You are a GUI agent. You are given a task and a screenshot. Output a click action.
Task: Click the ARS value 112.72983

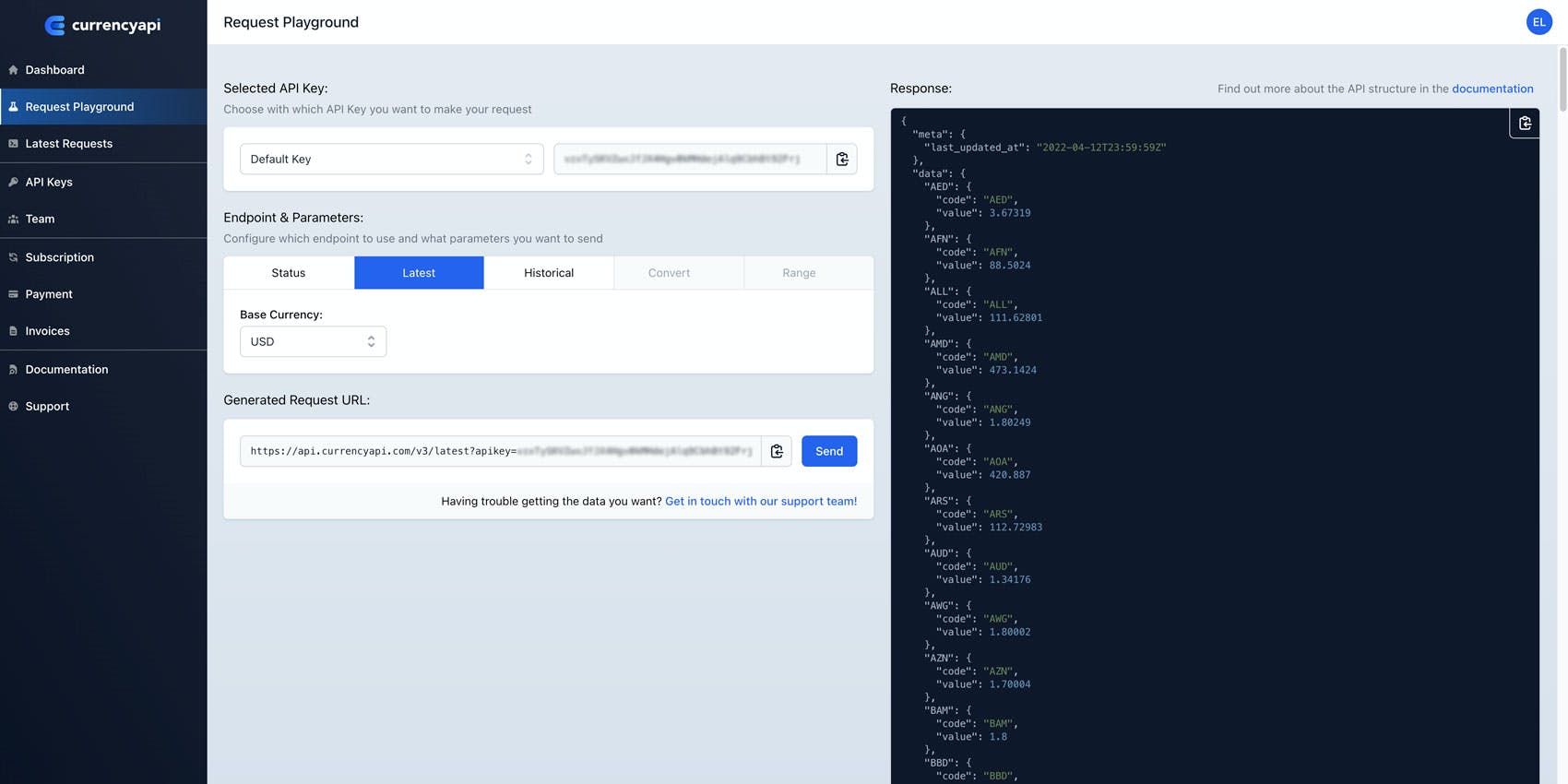(x=1016, y=528)
